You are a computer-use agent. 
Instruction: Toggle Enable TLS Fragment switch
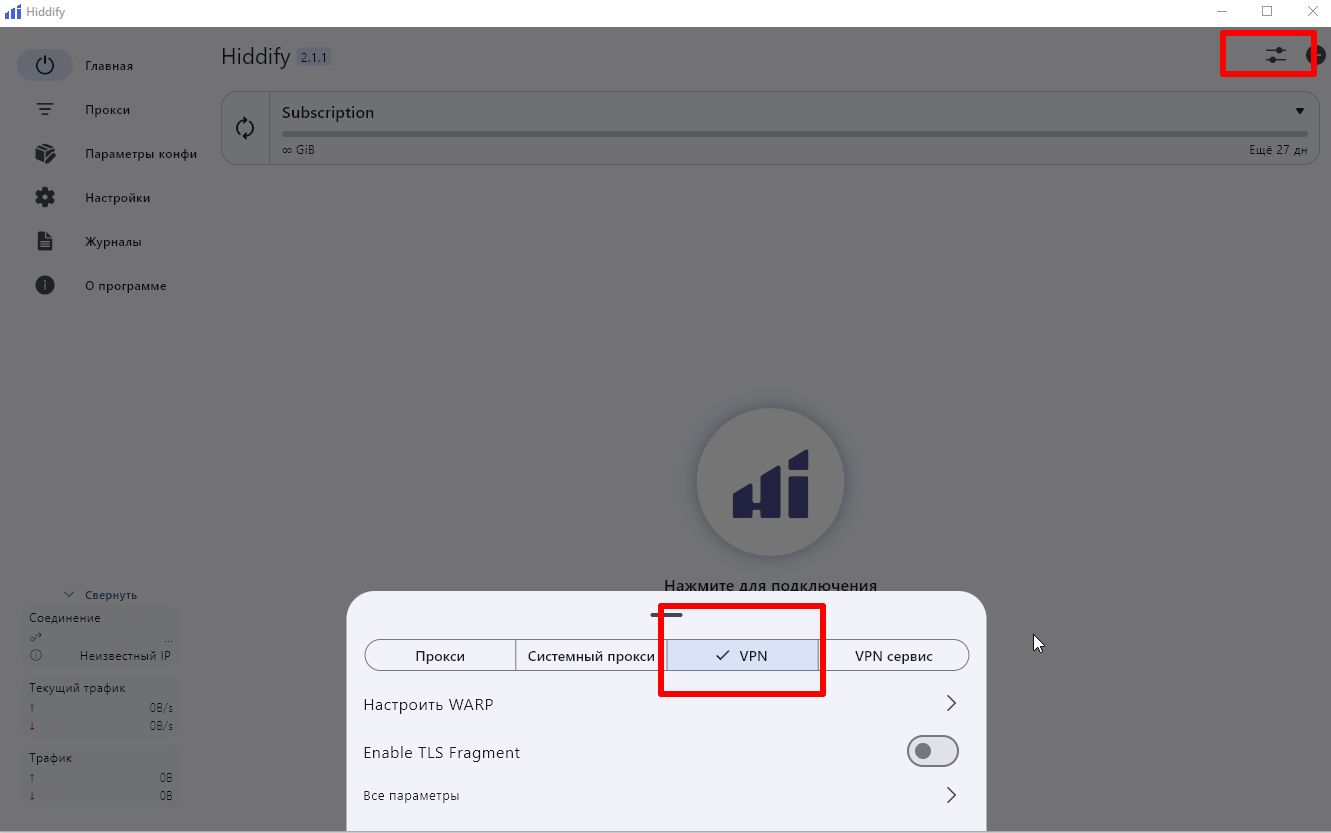tap(932, 751)
